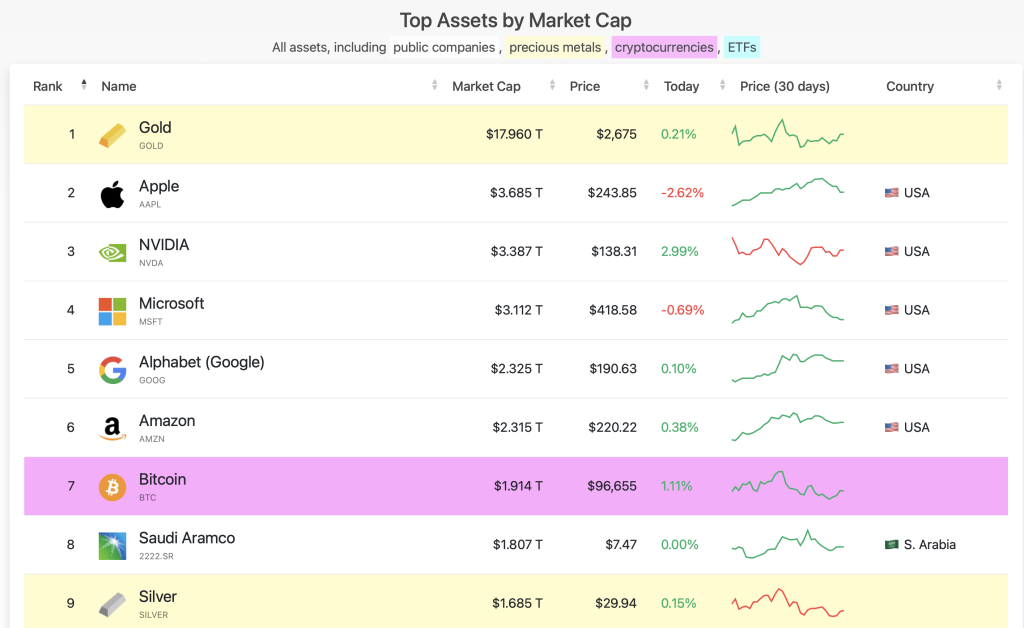Click Alphabet price $190.63
Image resolution: width=1024 pixels, height=628 pixels.
point(613,369)
